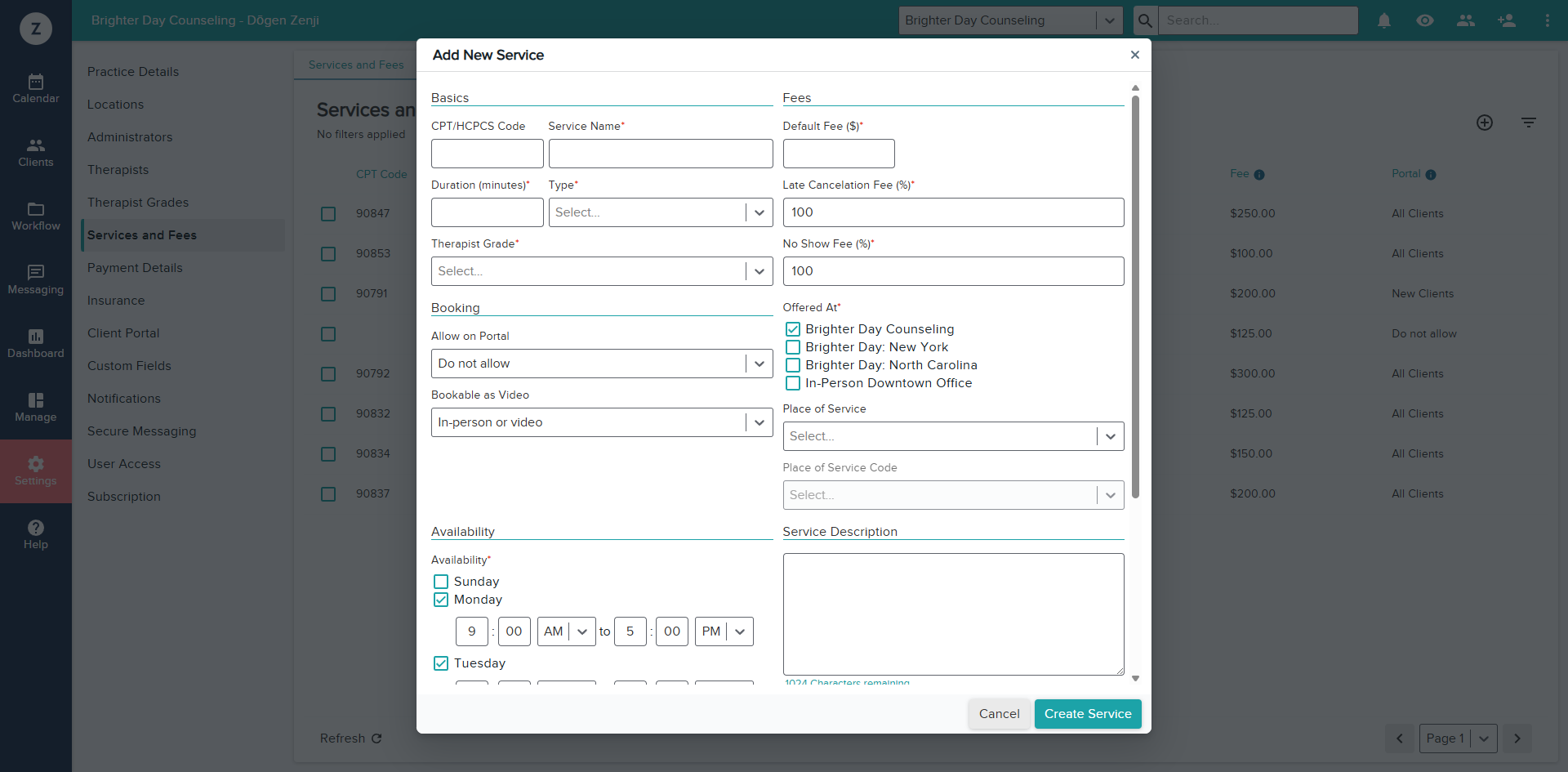Click the Fee column info icon

pyautogui.click(x=1259, y=175)
